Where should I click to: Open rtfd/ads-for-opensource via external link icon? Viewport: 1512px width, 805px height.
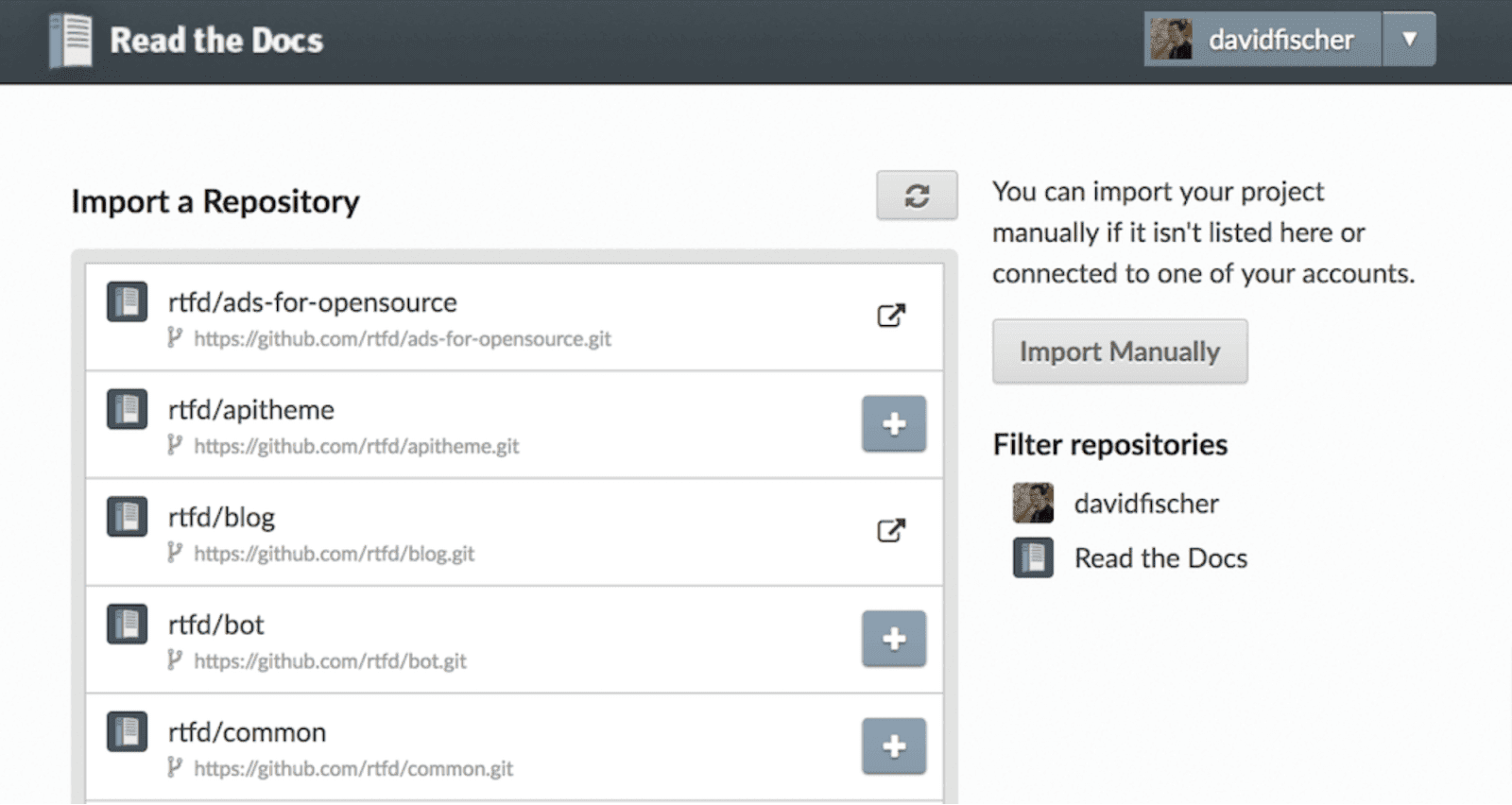893,316
